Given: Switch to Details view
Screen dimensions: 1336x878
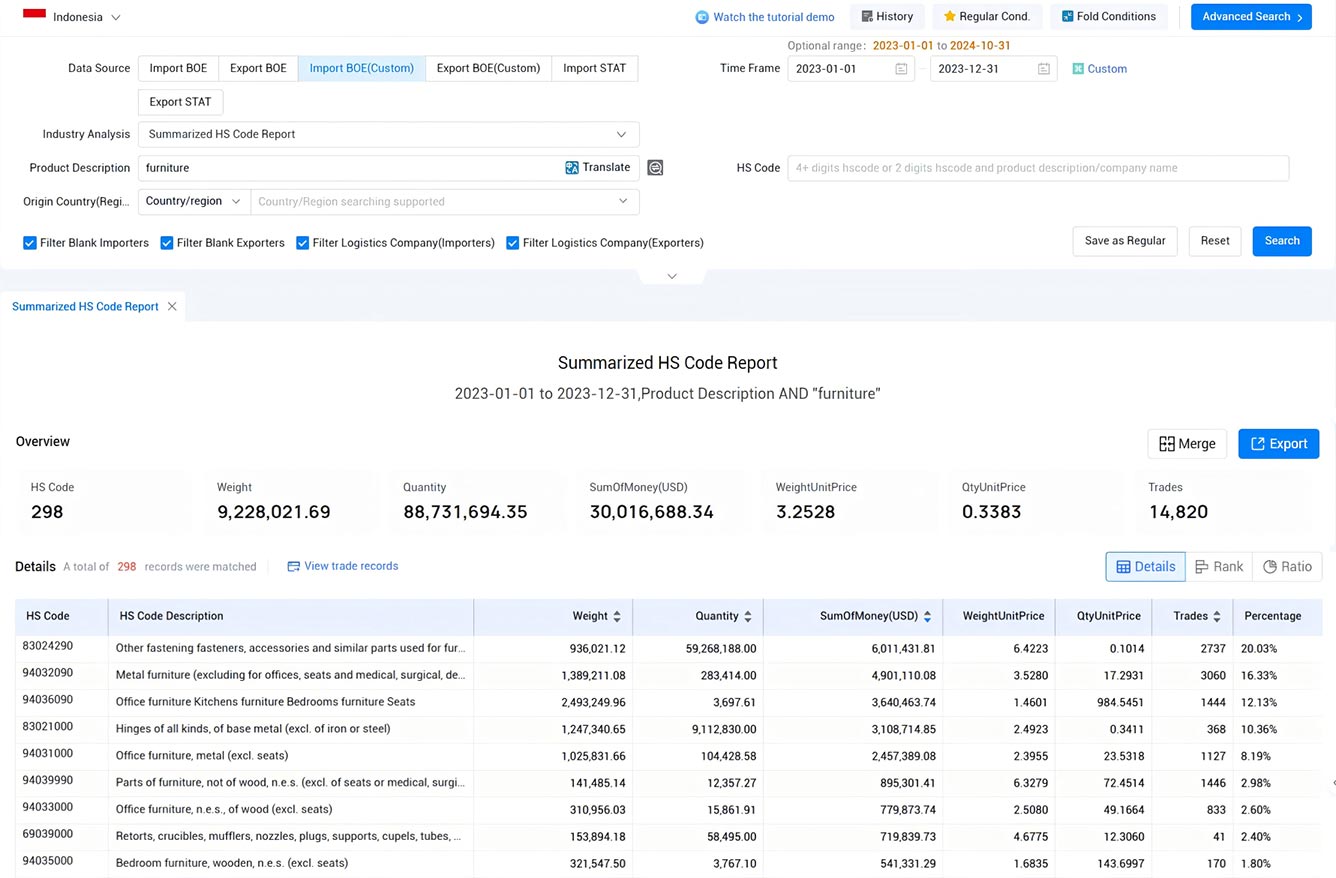Looking at the screenshot, I should [1146, 567].
